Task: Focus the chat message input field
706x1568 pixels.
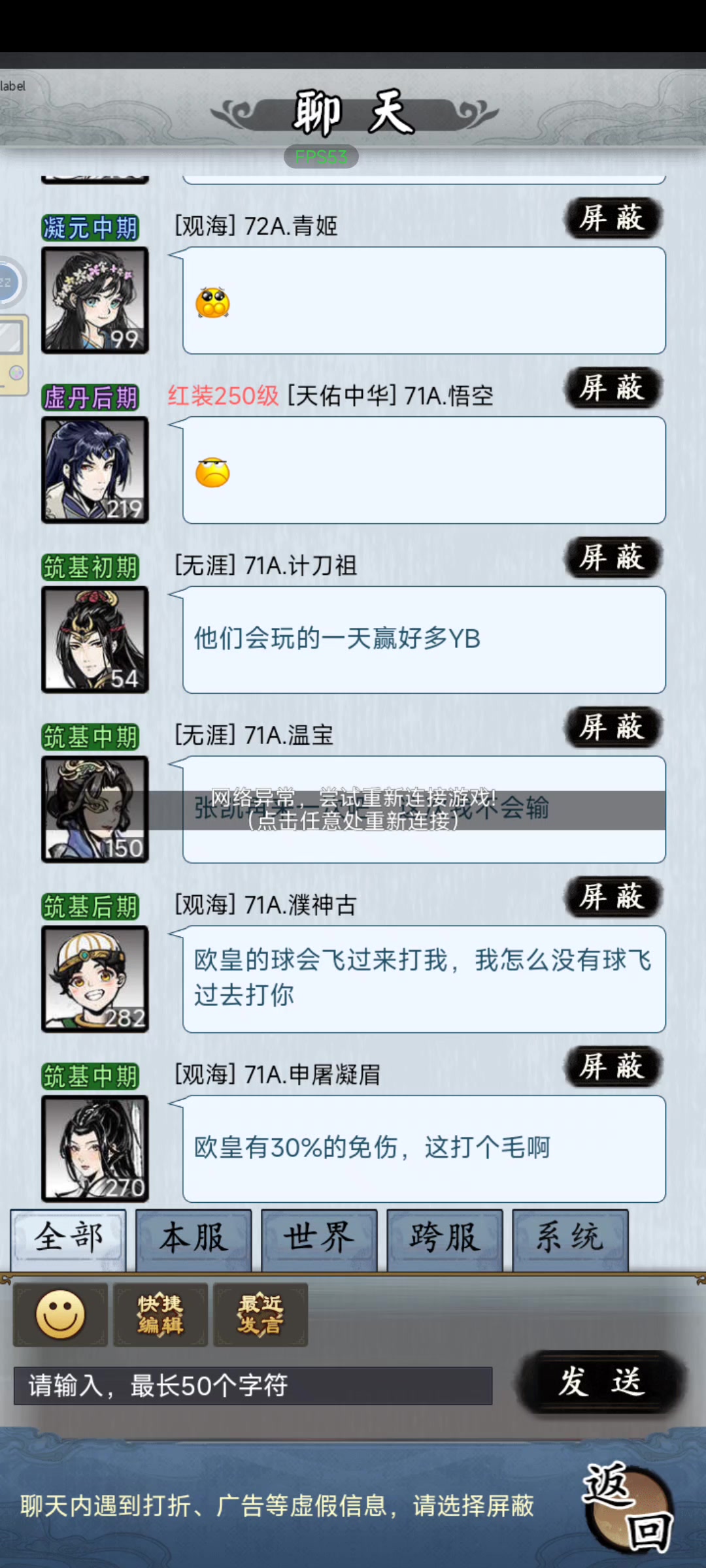Action: (253, 1385)
